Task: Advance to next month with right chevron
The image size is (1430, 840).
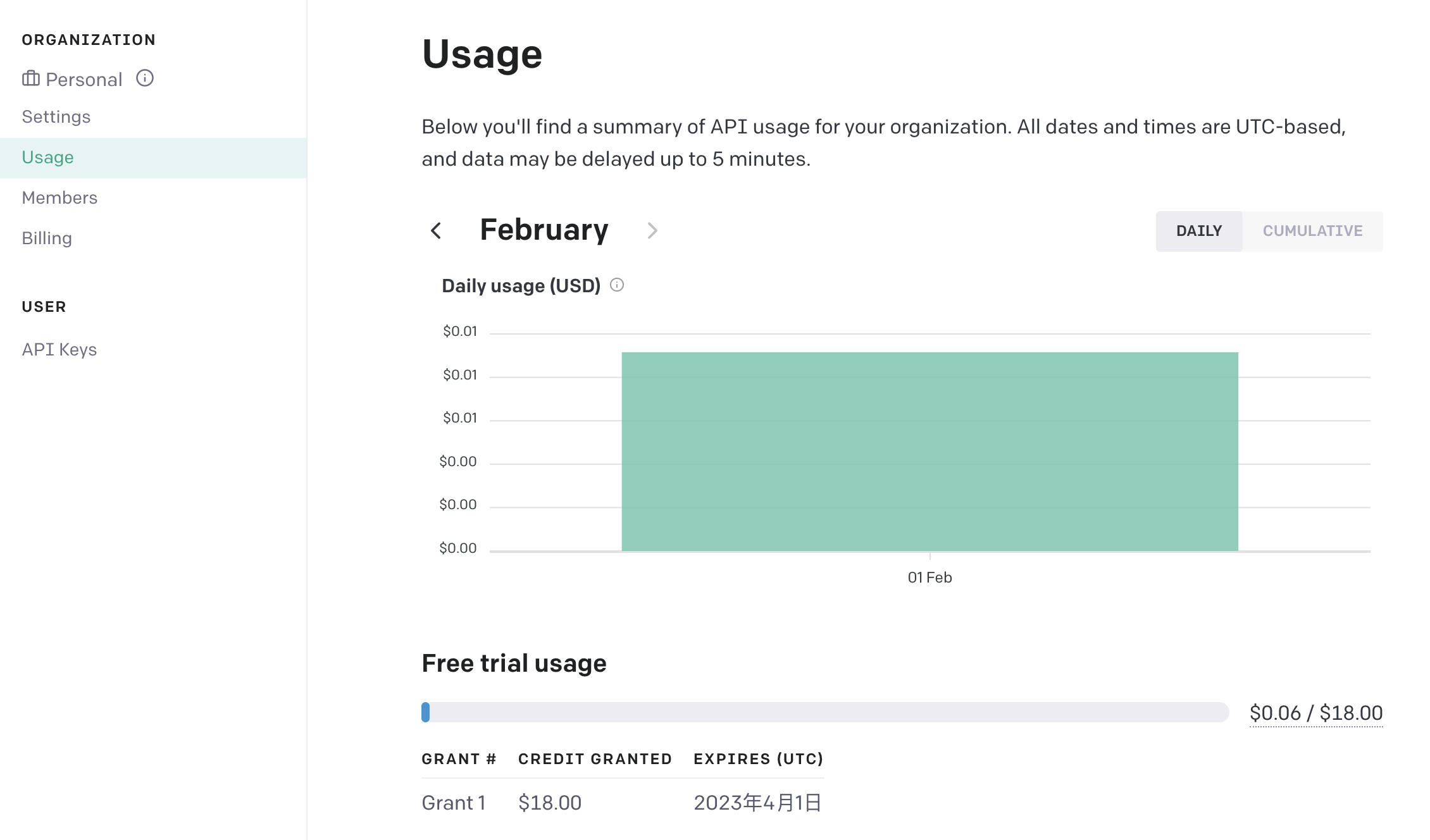Action: pyautogui.click(x=652, y=231)
